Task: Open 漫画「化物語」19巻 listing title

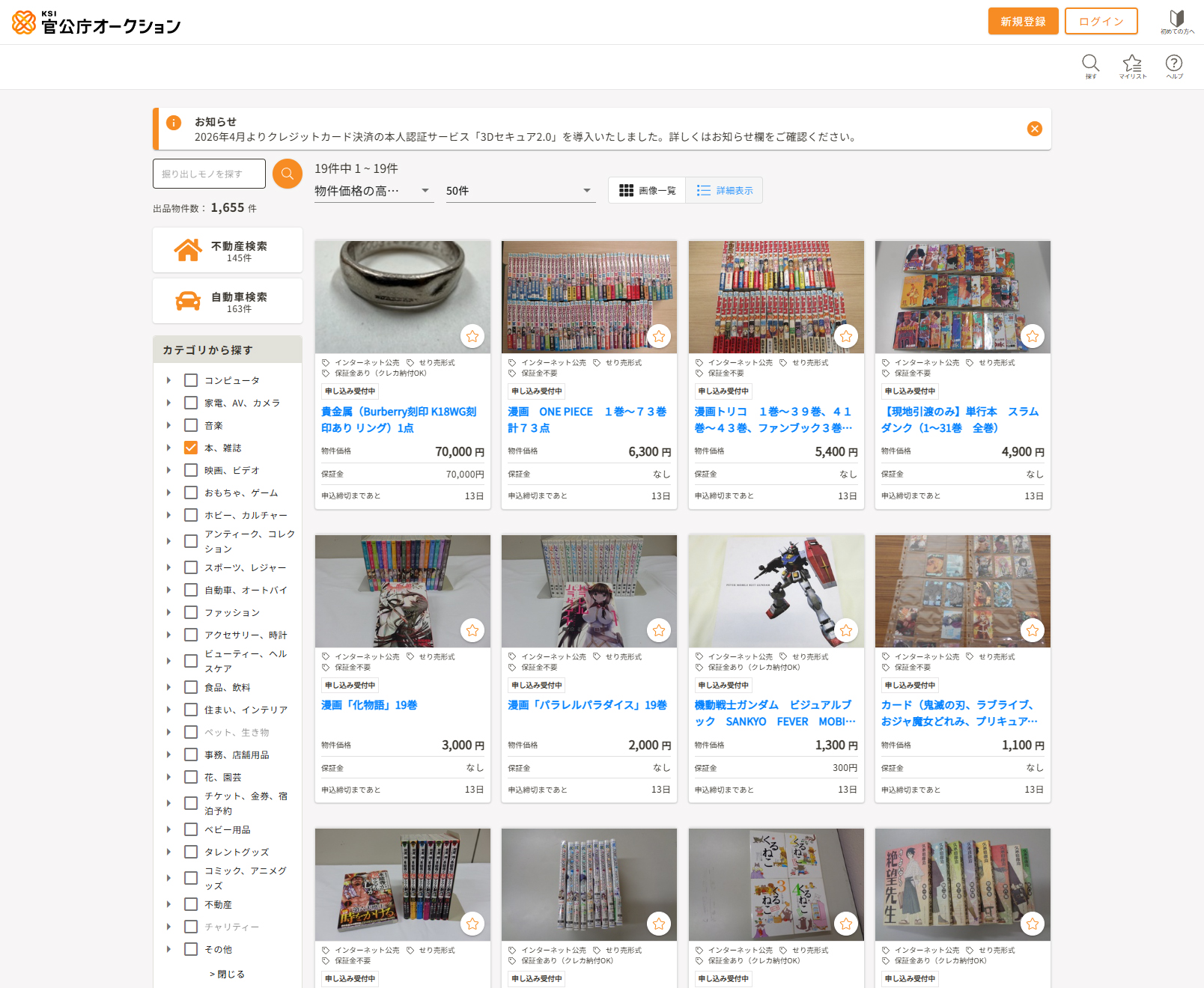Action: coord(369,705)
